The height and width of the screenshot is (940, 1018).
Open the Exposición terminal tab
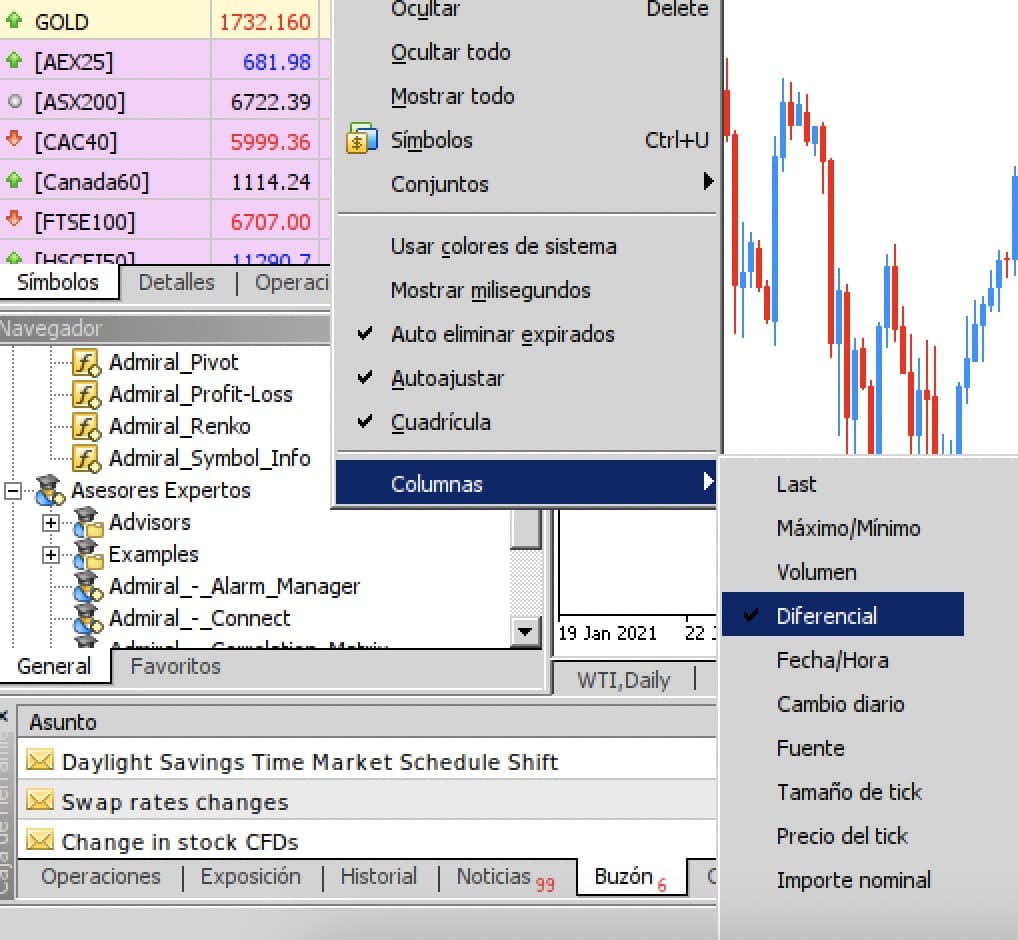point(251,876)
